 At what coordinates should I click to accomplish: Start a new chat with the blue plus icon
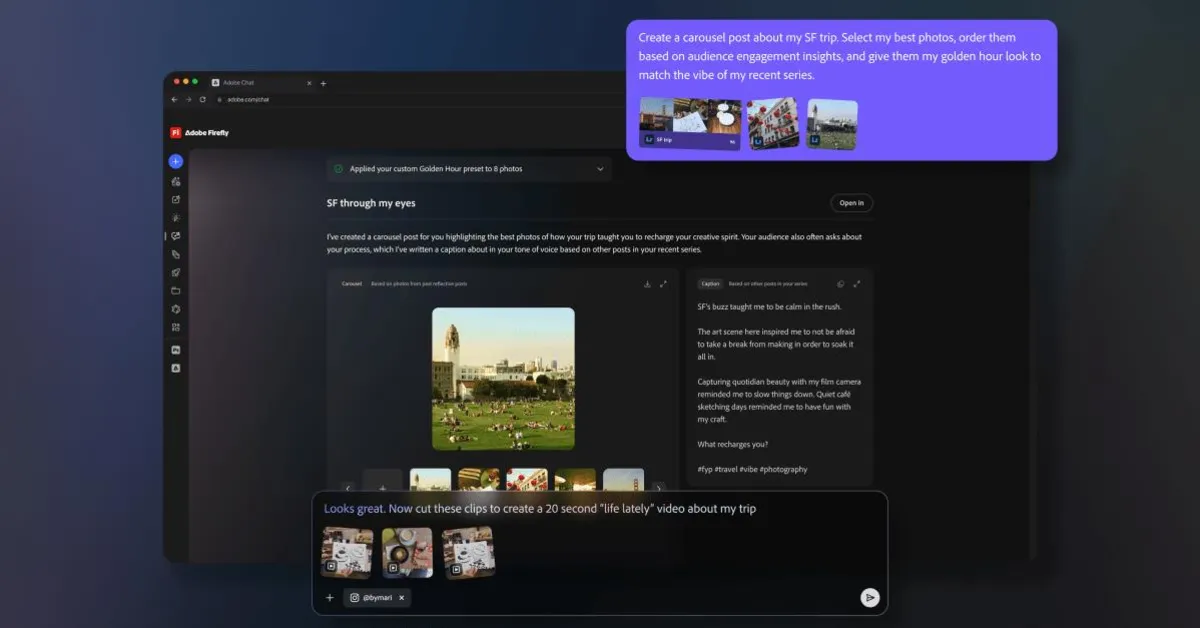point(175,161)
